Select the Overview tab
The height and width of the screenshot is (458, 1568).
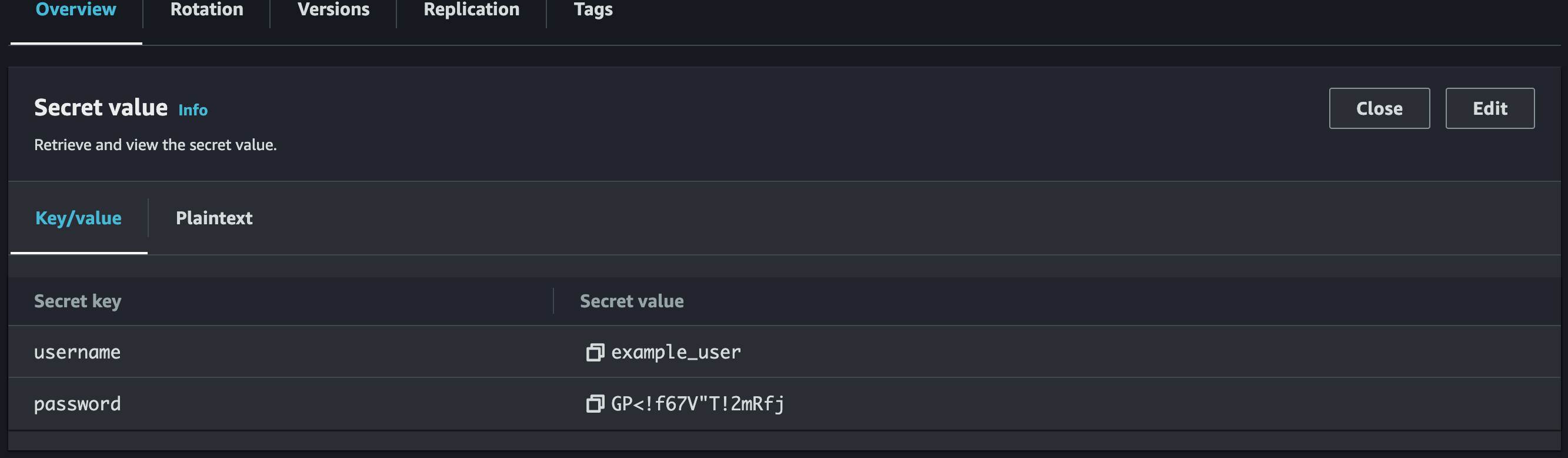pos(75,10)
